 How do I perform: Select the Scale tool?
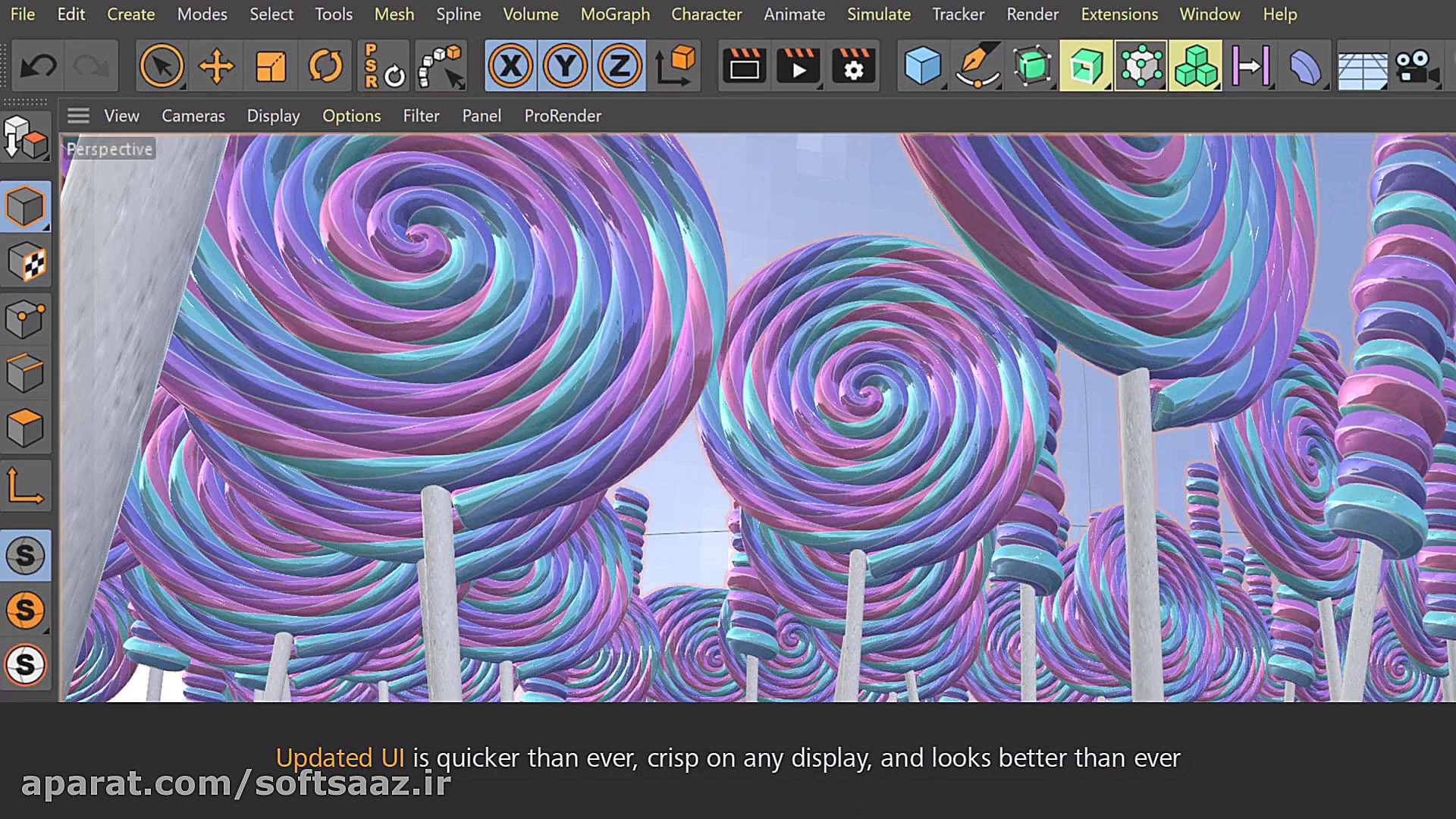click(x=271, y=66)
